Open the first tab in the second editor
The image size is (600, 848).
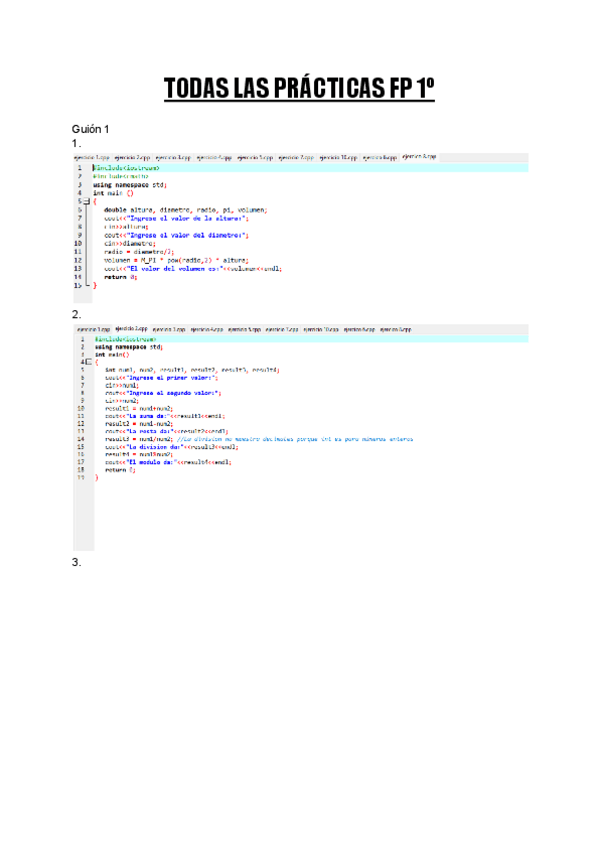click(x=94, y=328)
